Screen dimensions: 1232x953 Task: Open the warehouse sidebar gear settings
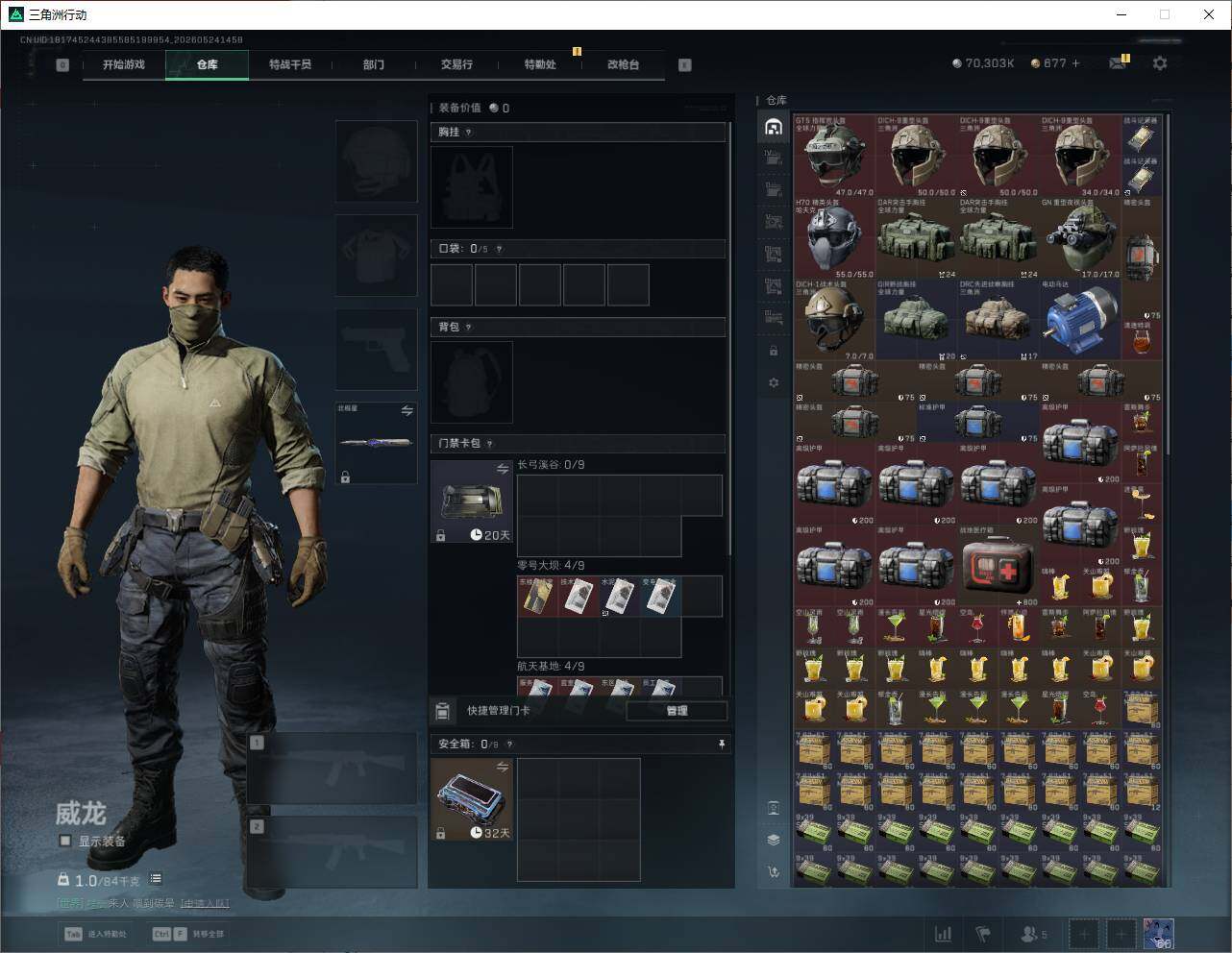click(x=774, y=383)
